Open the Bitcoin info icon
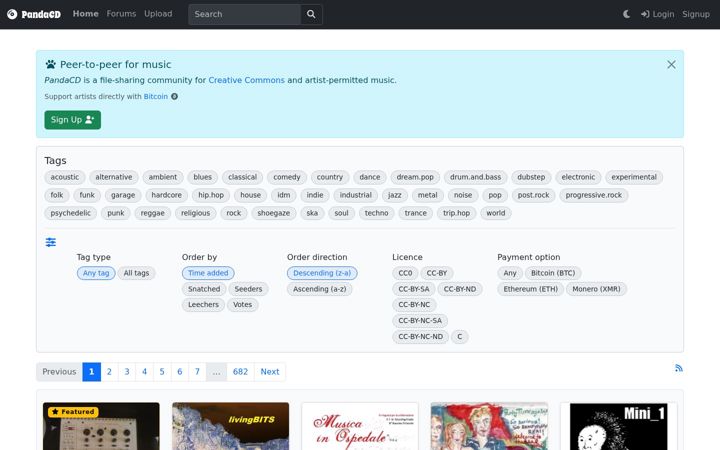The image size is (720, 450). [x=174, y=96]
